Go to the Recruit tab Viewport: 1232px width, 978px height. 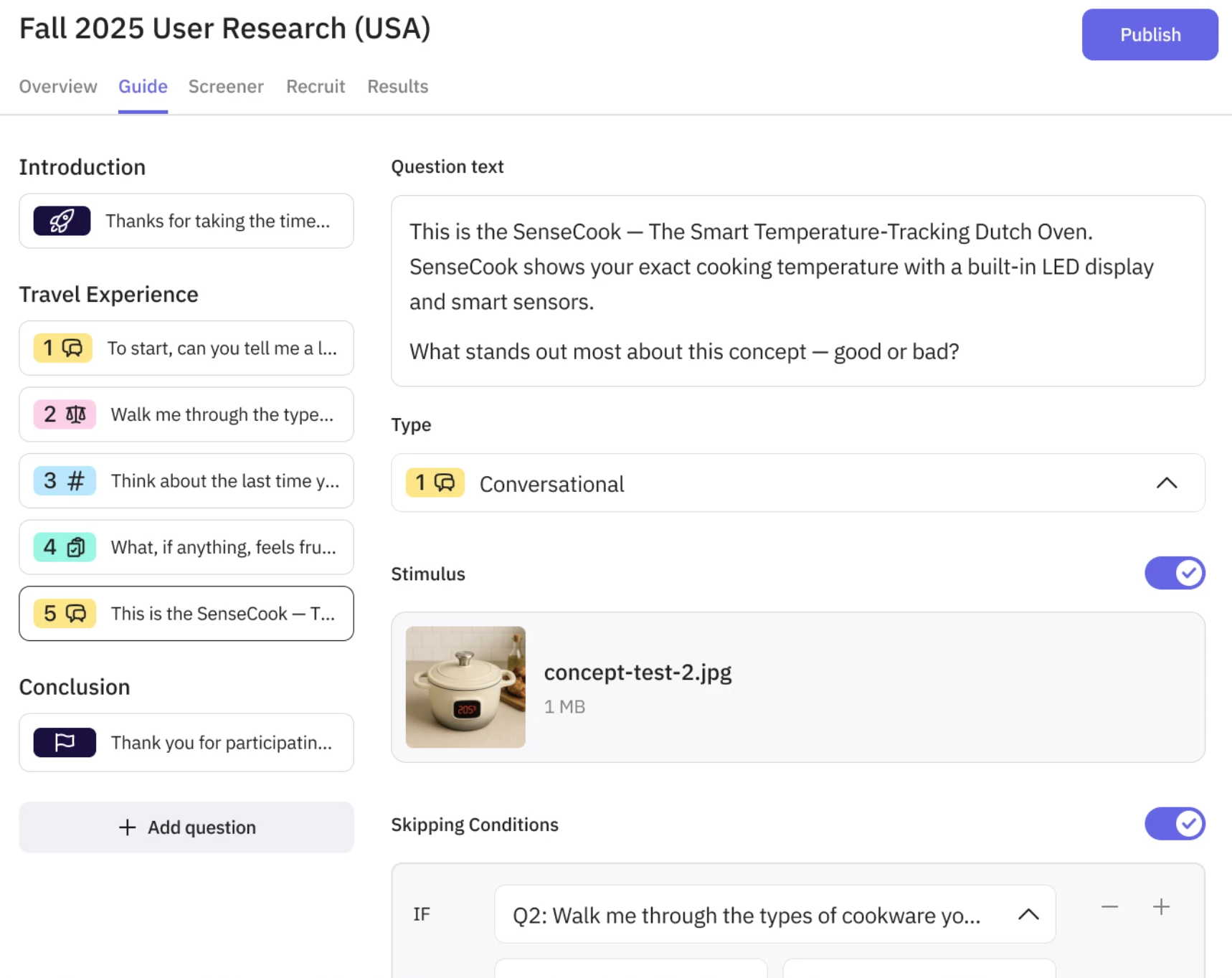pos(316,87)
